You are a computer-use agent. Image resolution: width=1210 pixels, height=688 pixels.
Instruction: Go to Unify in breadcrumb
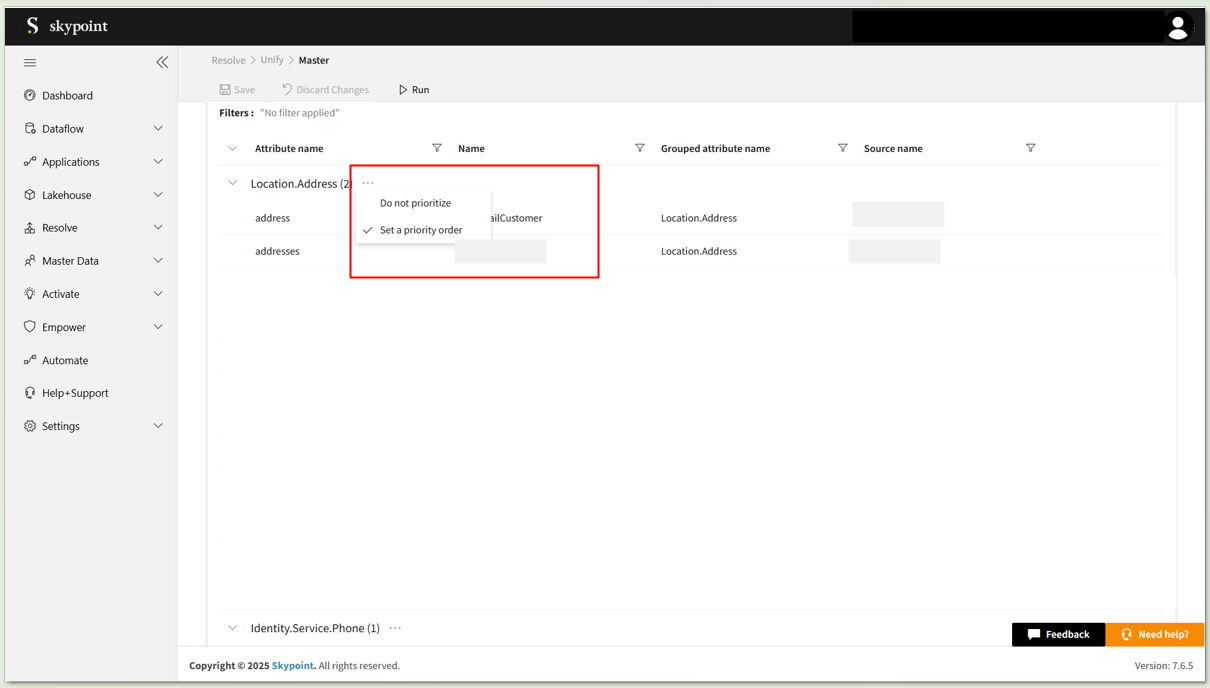pos(272,60)
